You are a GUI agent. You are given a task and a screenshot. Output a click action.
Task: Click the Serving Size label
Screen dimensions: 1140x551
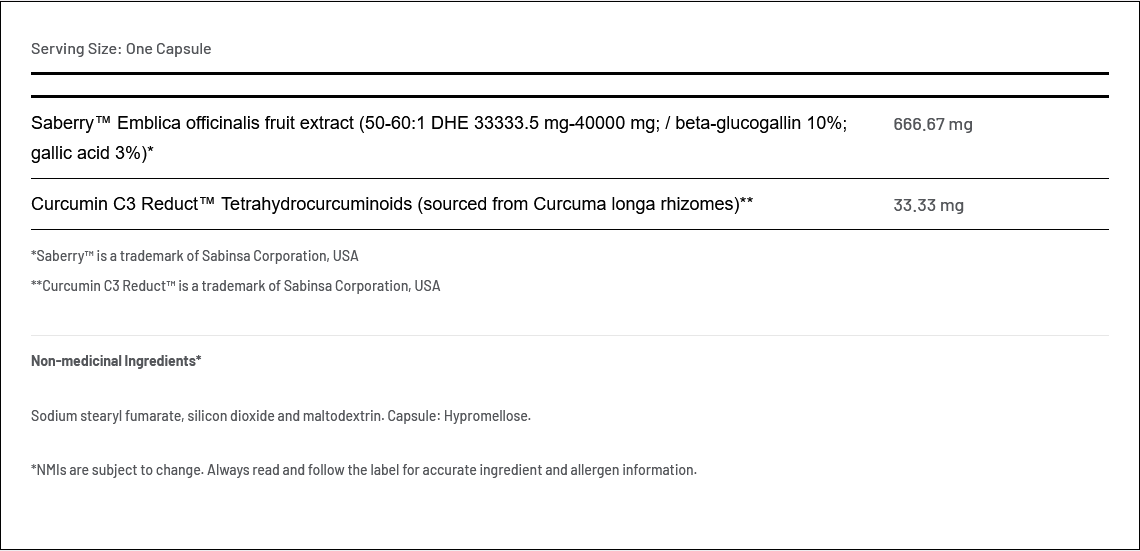[x=76, y=48]
